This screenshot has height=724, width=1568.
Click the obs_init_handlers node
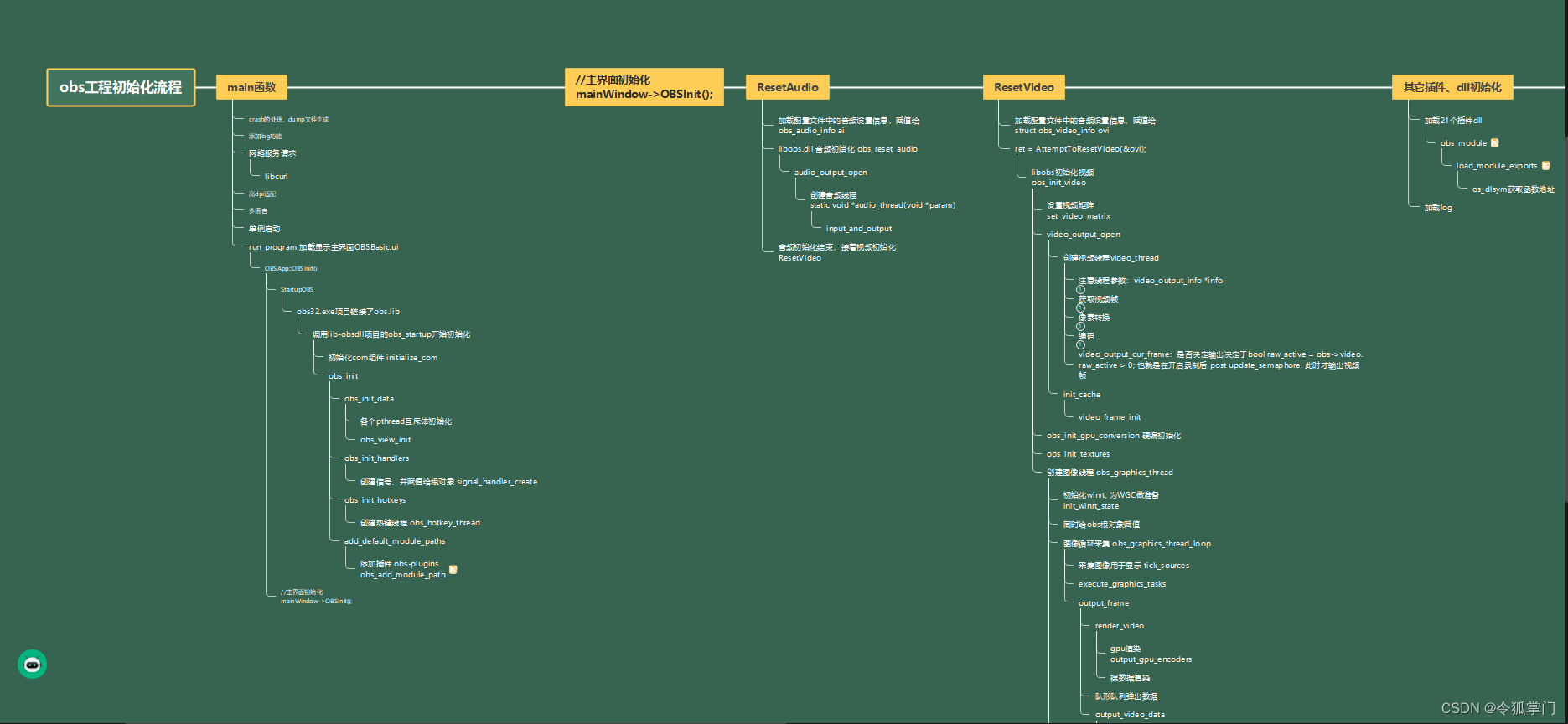(x=377, y=458)
